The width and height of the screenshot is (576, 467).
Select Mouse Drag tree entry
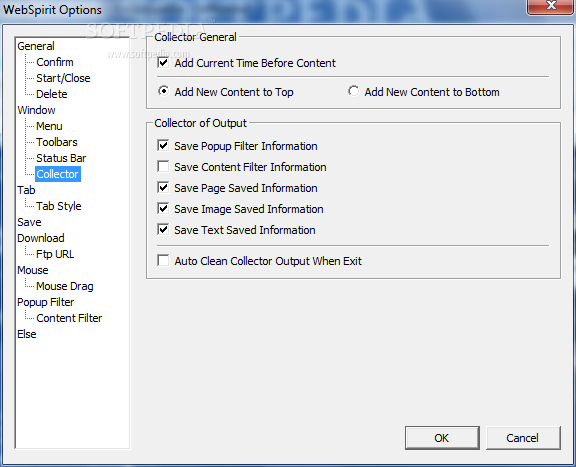pyautogui.click(x=65, y=286)
